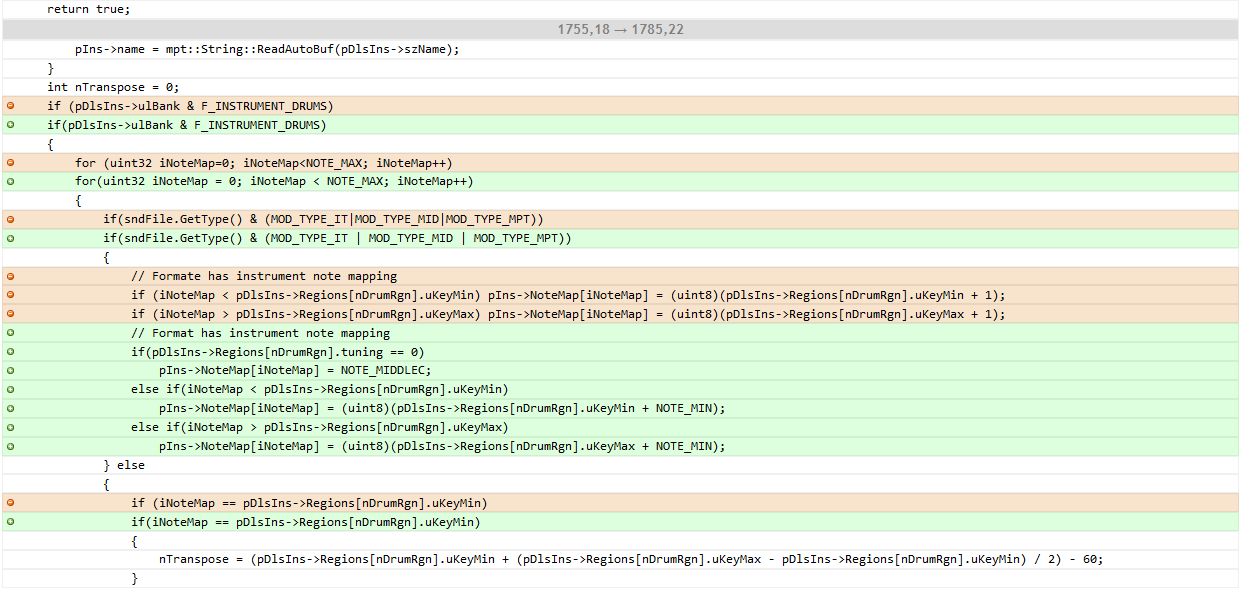Click added marker beside "else if(iNoteMap < ...uKeyMin)" line

[x=10, y=391]
